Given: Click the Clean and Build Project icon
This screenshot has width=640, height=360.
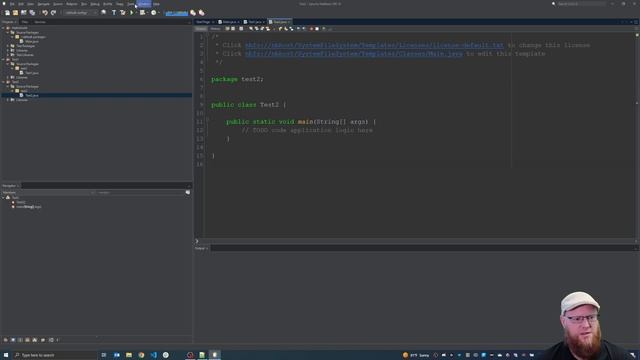Looking at the screenshot, I should pos(122,13).
